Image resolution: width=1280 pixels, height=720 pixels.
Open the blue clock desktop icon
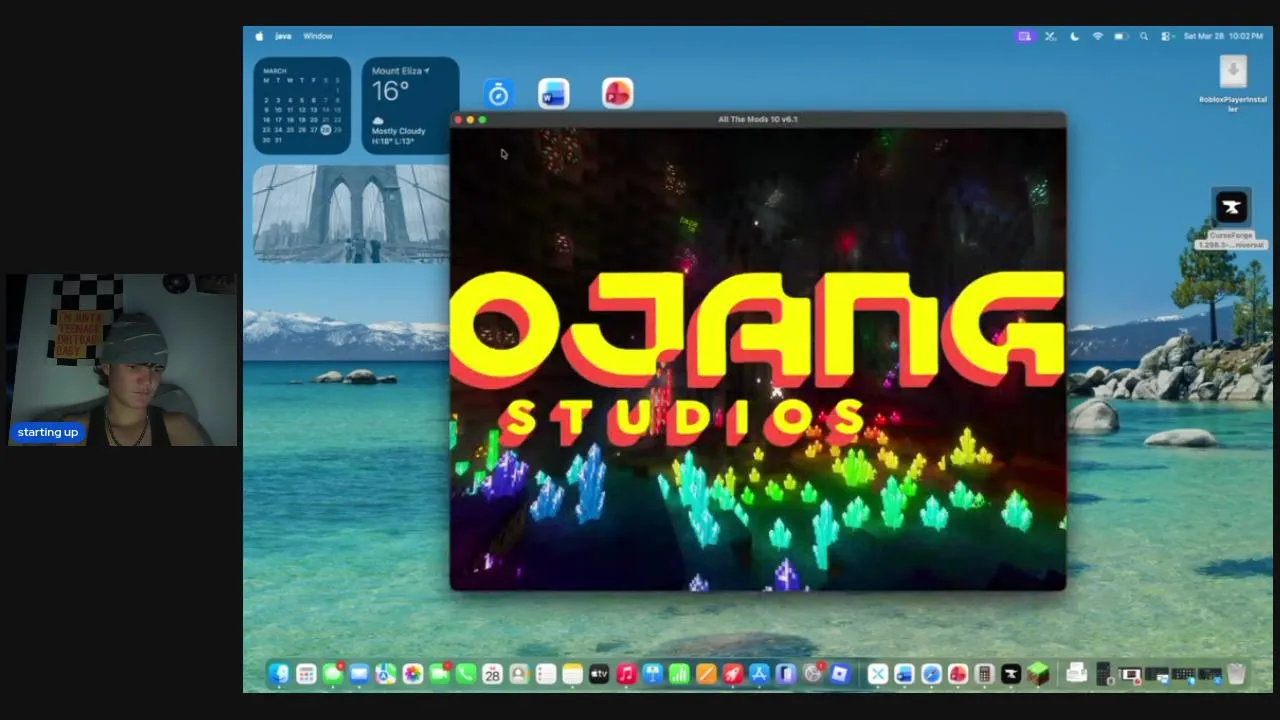498,94
